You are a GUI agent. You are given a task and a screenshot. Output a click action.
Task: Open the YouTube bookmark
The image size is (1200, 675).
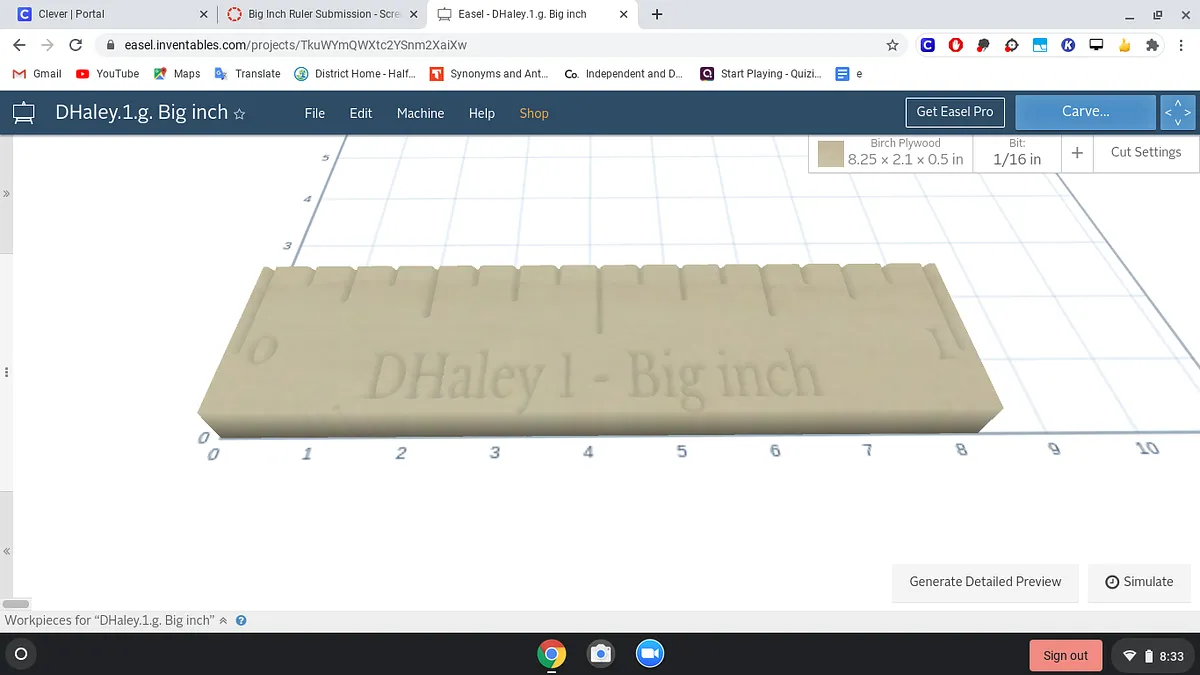(x=107, y=74)
